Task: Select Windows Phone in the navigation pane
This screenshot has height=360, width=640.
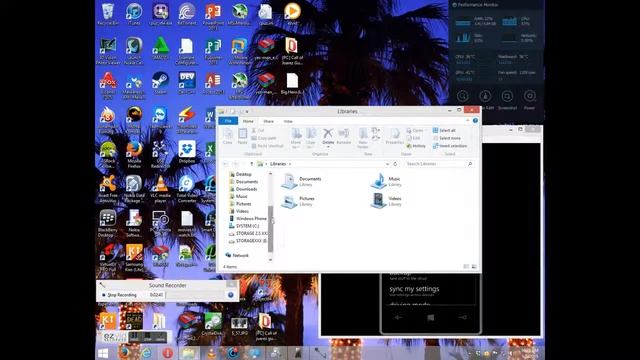Action: (x=248, y=218)
